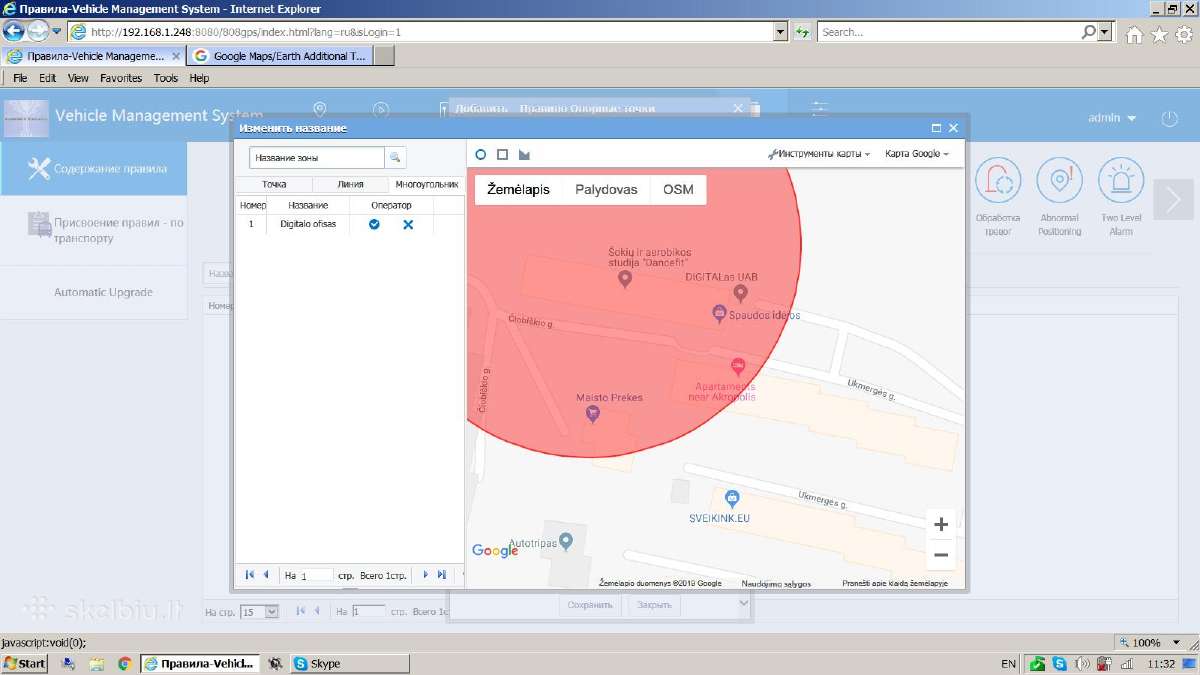Click the zone name search field
The image size is (1200, 675).
click(316, 158)
